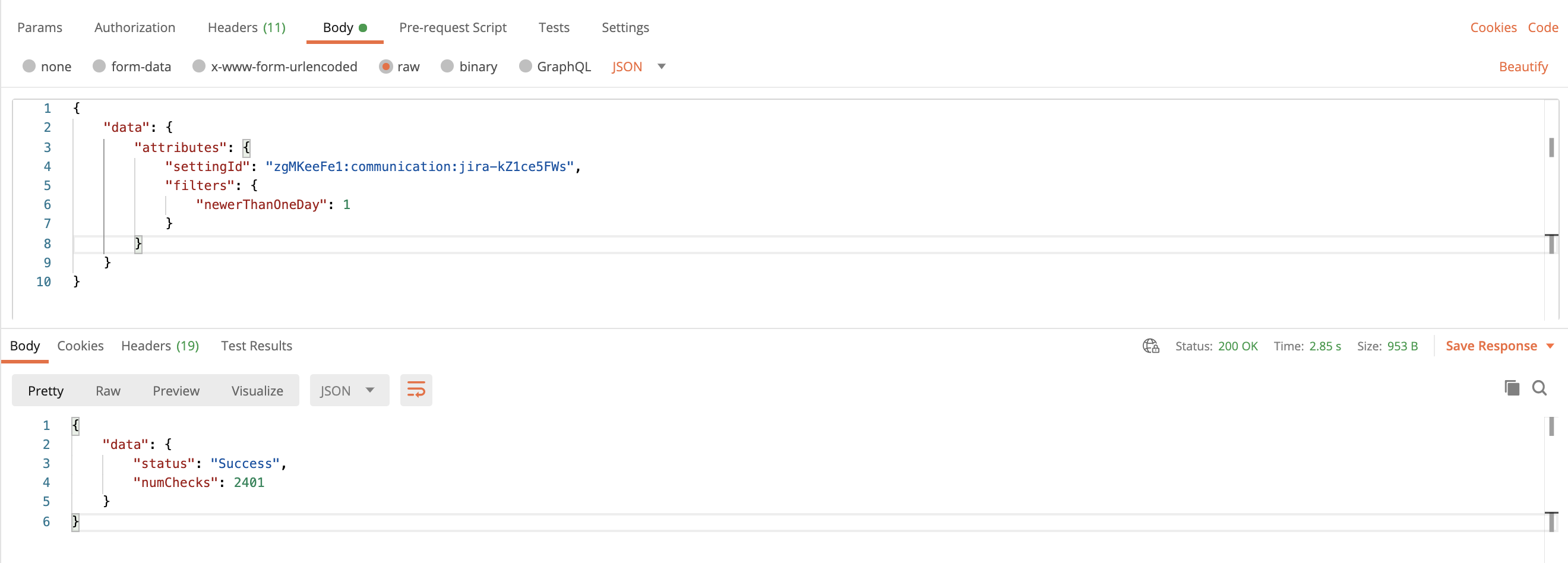Open the Code snippet panel
This screenshot has width=1568, height=563.
[x=1543, y=27]
